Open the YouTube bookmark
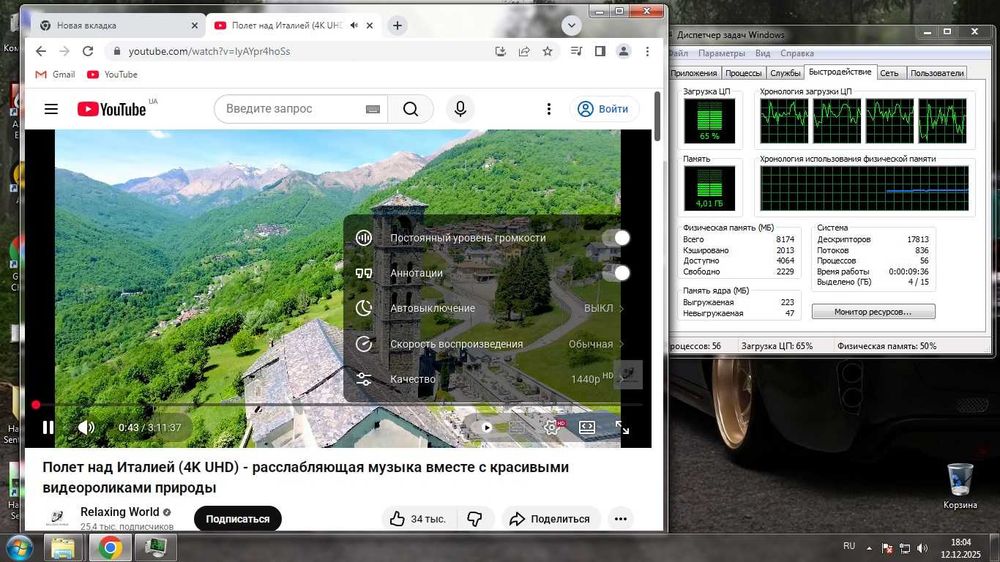 [x=112, y=75]
